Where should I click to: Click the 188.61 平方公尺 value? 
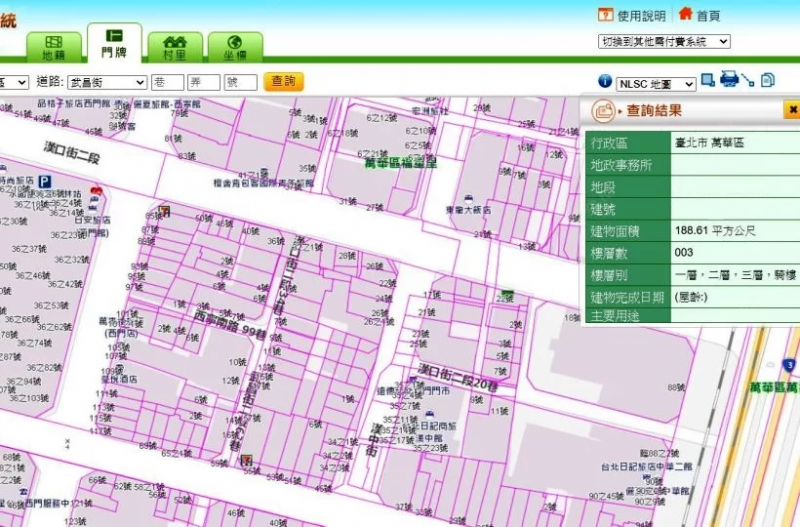(x=715, y=231)
